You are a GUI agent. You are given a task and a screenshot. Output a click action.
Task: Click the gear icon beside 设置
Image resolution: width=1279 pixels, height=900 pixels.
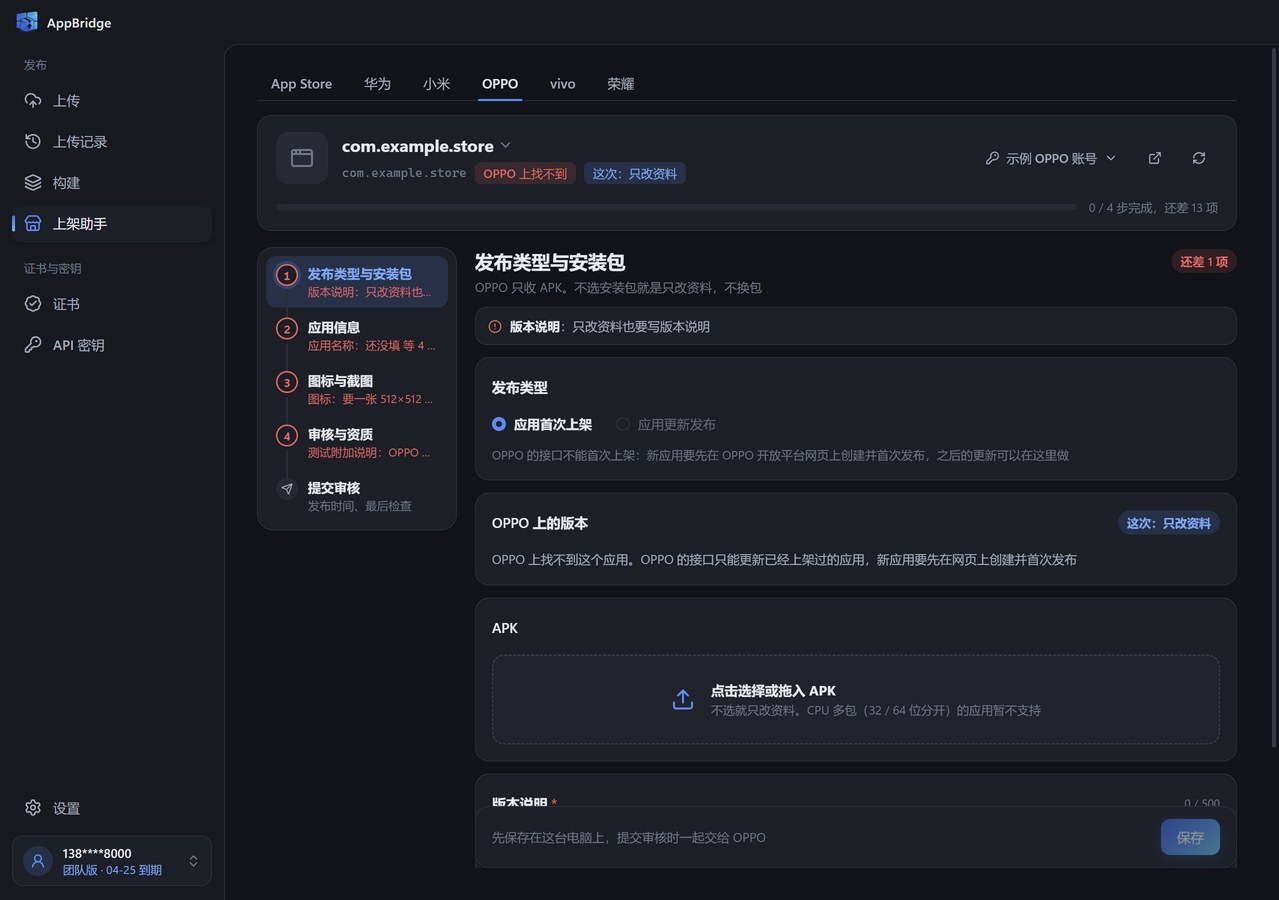(x=33, y=808)
